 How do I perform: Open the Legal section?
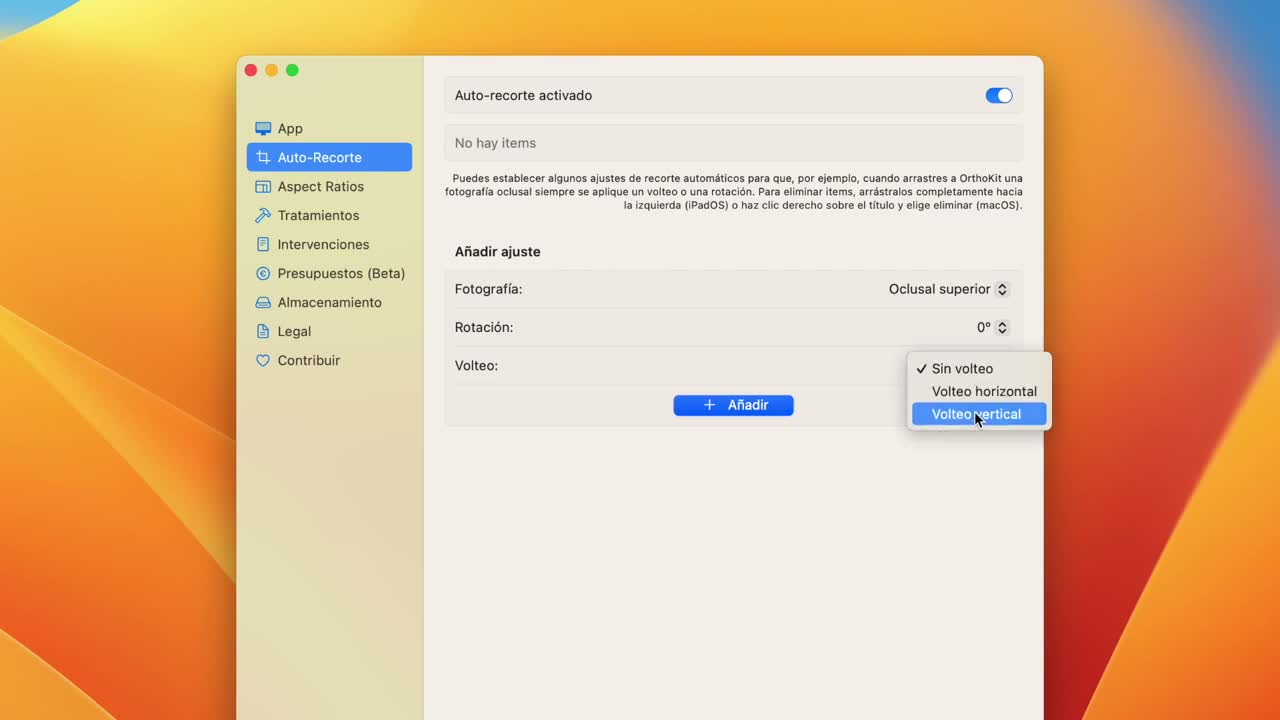point(329,331)
